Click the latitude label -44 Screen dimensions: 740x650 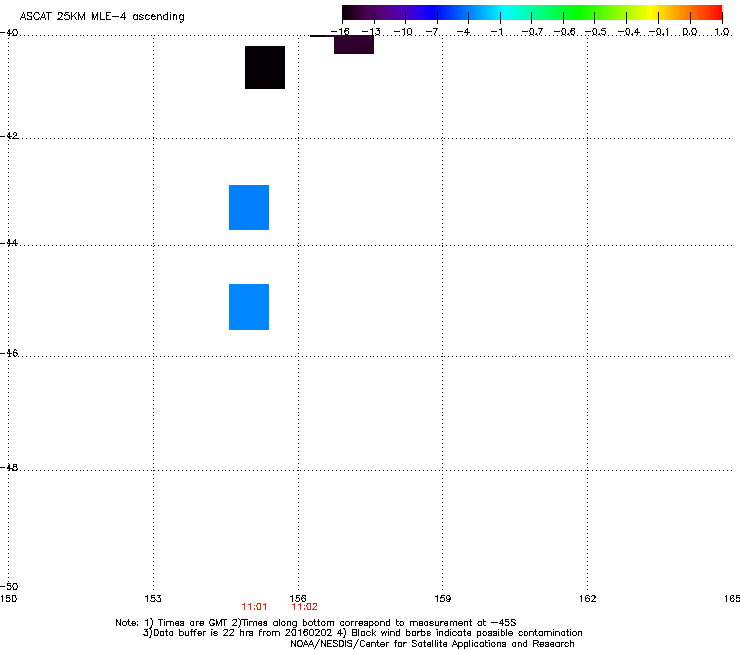click(x=9, y=243)
